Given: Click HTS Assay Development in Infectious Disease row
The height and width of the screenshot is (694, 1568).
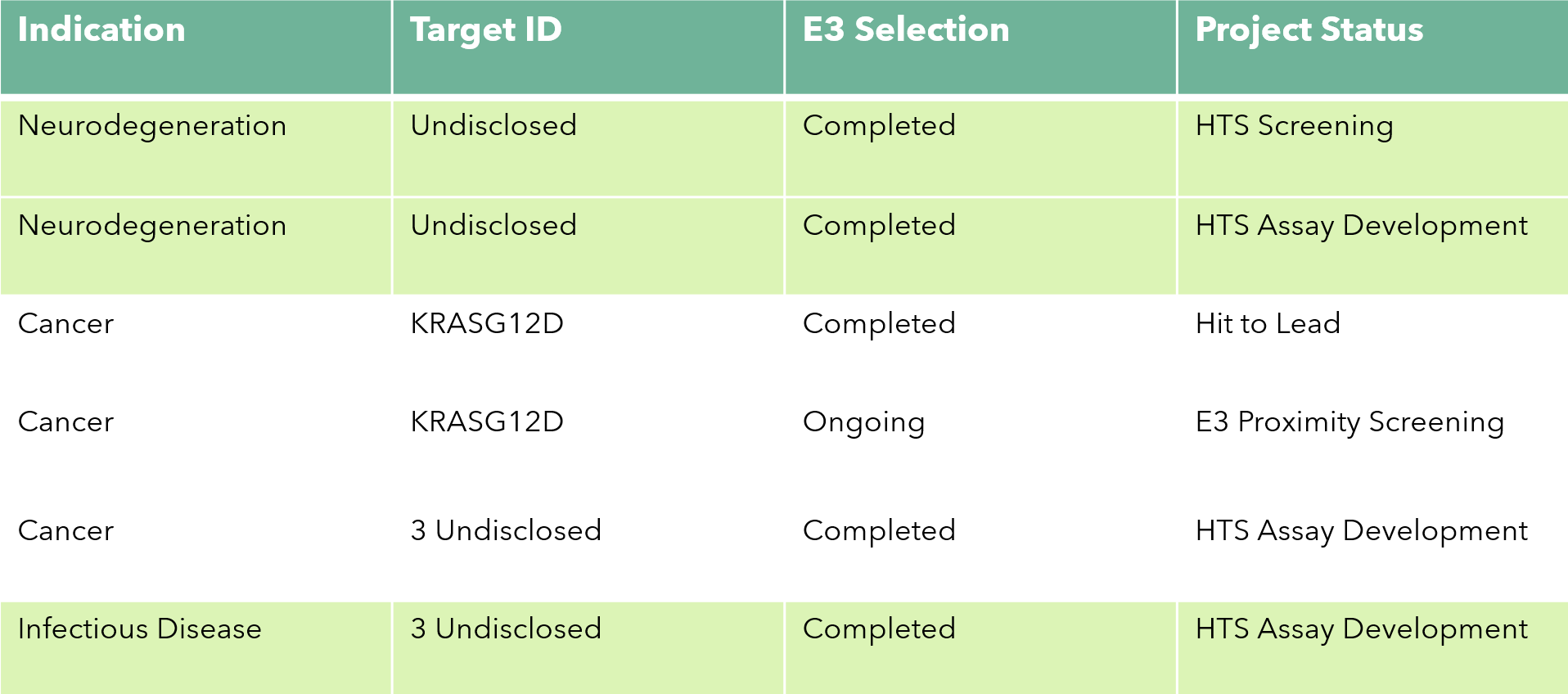Looking at the screenshot, I should click(1362, 629).
